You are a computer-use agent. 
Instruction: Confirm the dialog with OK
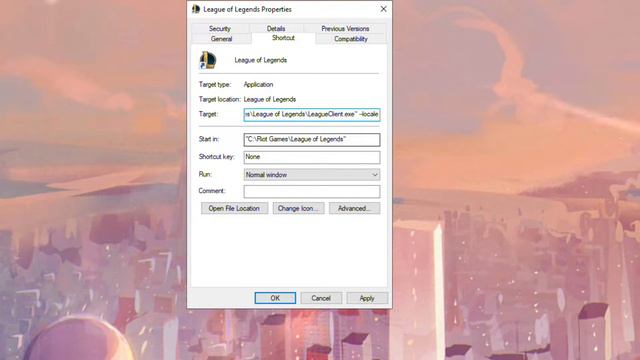click(x=275, y=298)
